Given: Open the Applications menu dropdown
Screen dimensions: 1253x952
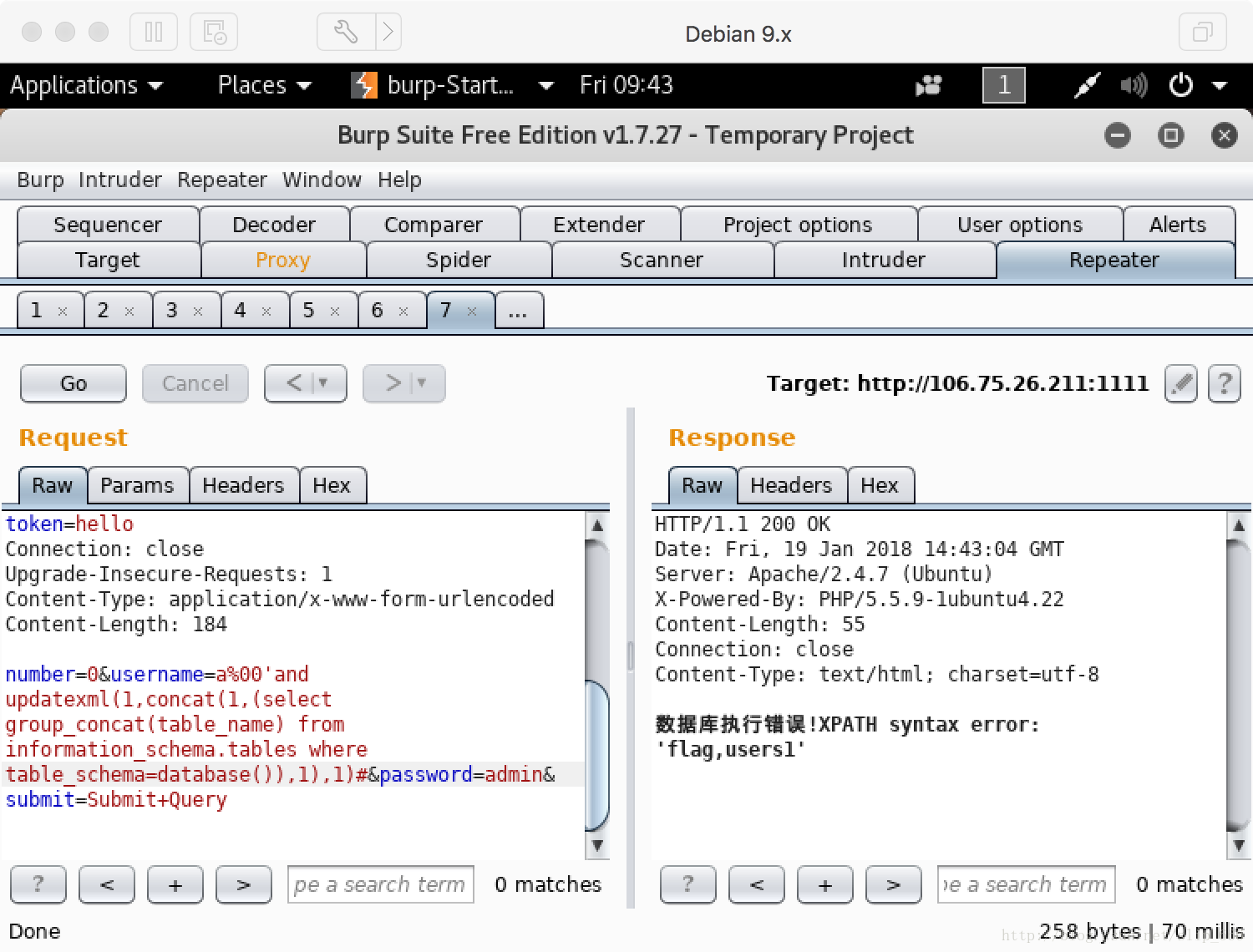Looking at the screenshot, I should point(86,85).
